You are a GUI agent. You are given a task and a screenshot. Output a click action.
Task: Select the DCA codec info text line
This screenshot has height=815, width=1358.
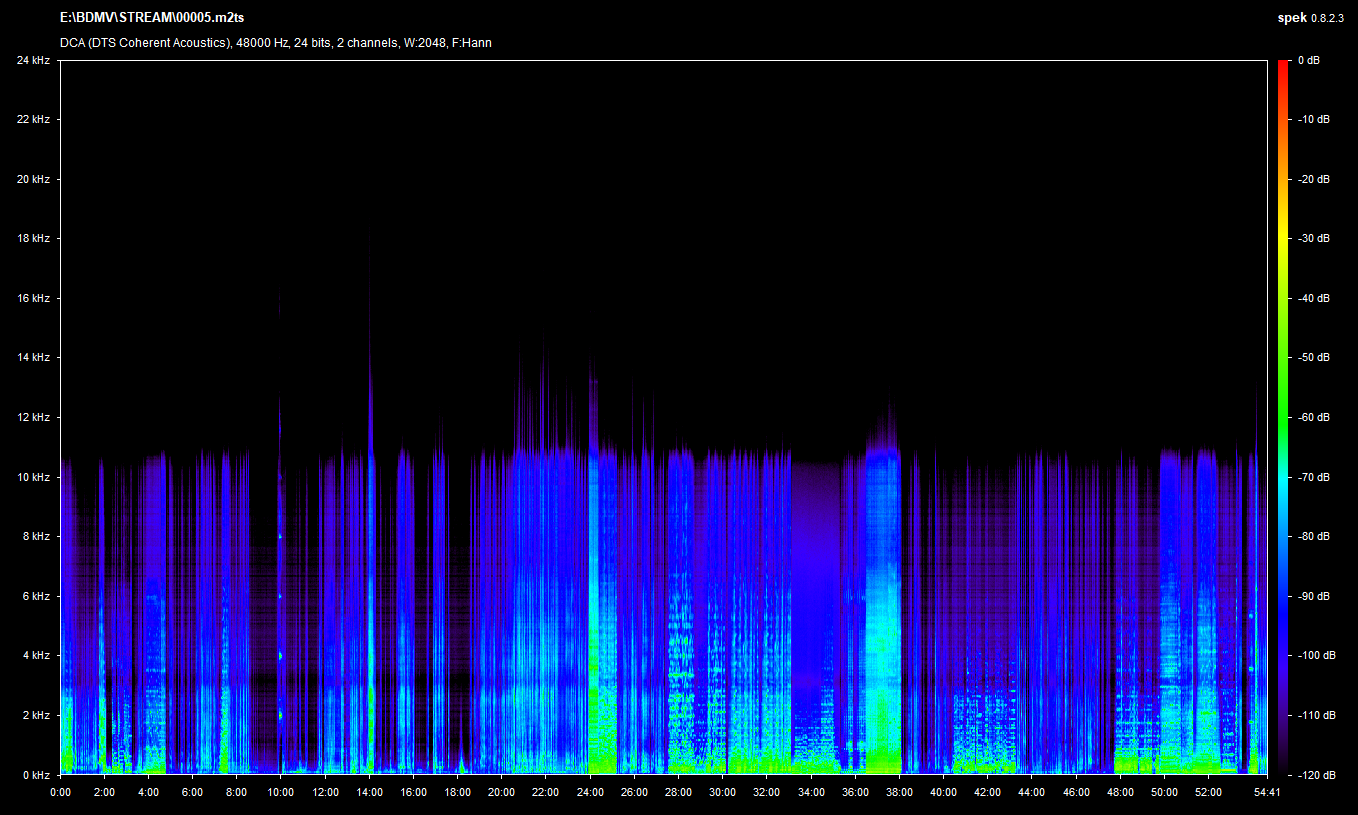tap(275, 43)
